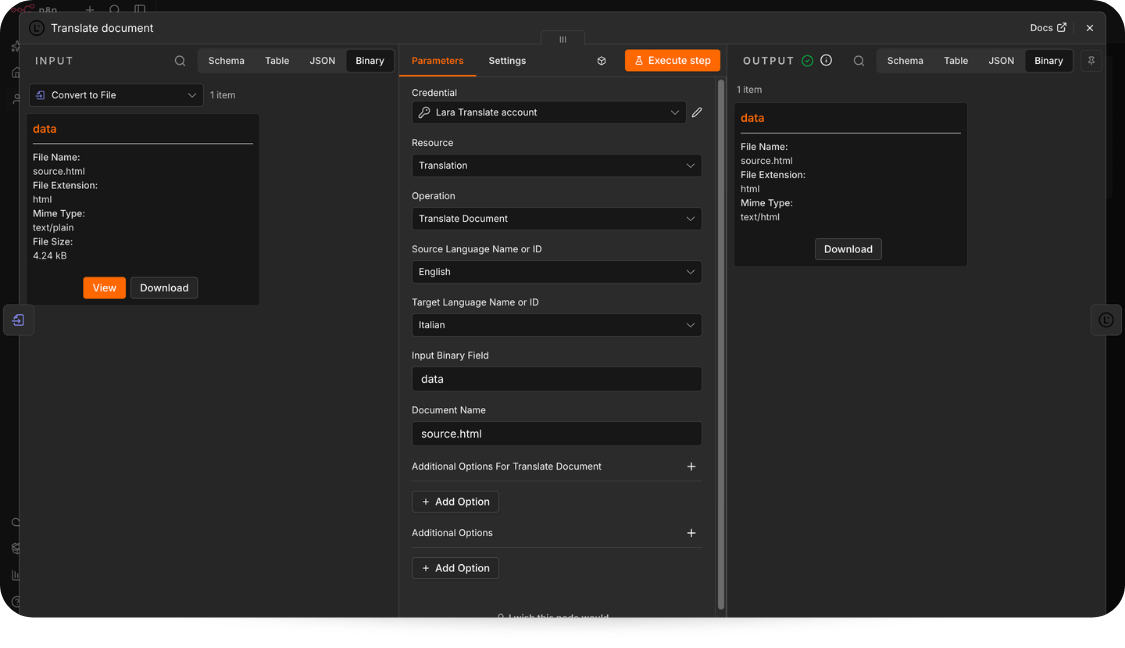The height and width of the screenshot is (648, 1125).
Task: Click the next node icon on right edge
Action: click(x=1106, y=320)
